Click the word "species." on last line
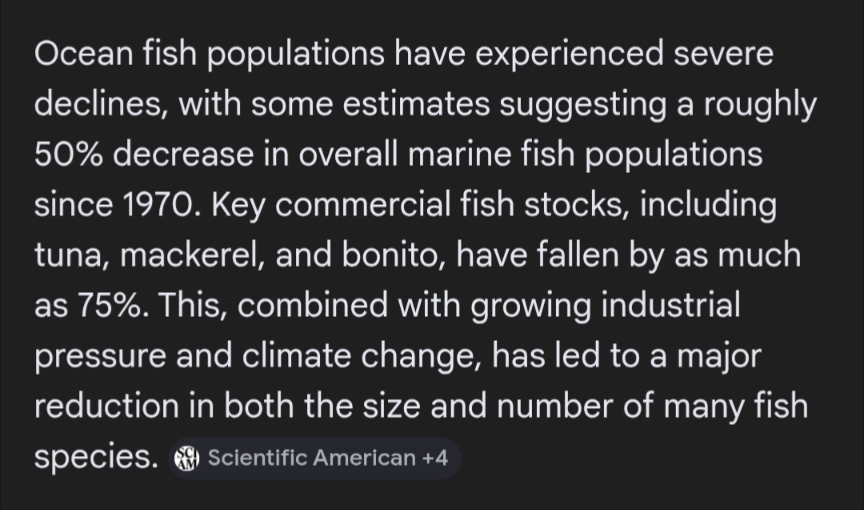This screenshot has height=510, width=864. click(x=96, y=457)
